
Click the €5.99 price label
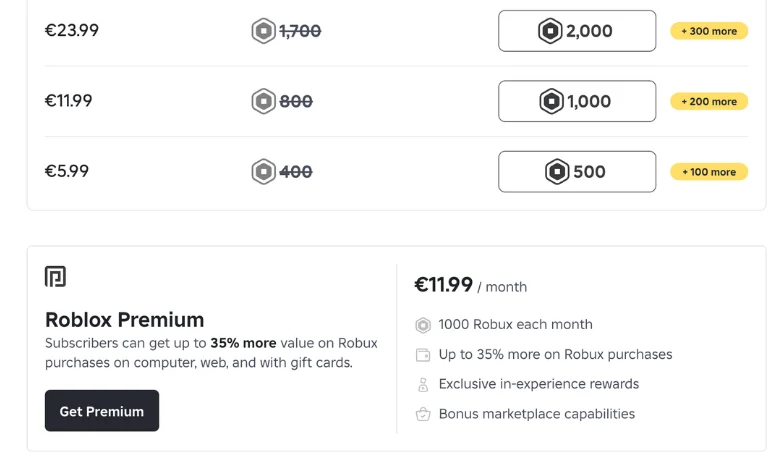coord(67,171)
